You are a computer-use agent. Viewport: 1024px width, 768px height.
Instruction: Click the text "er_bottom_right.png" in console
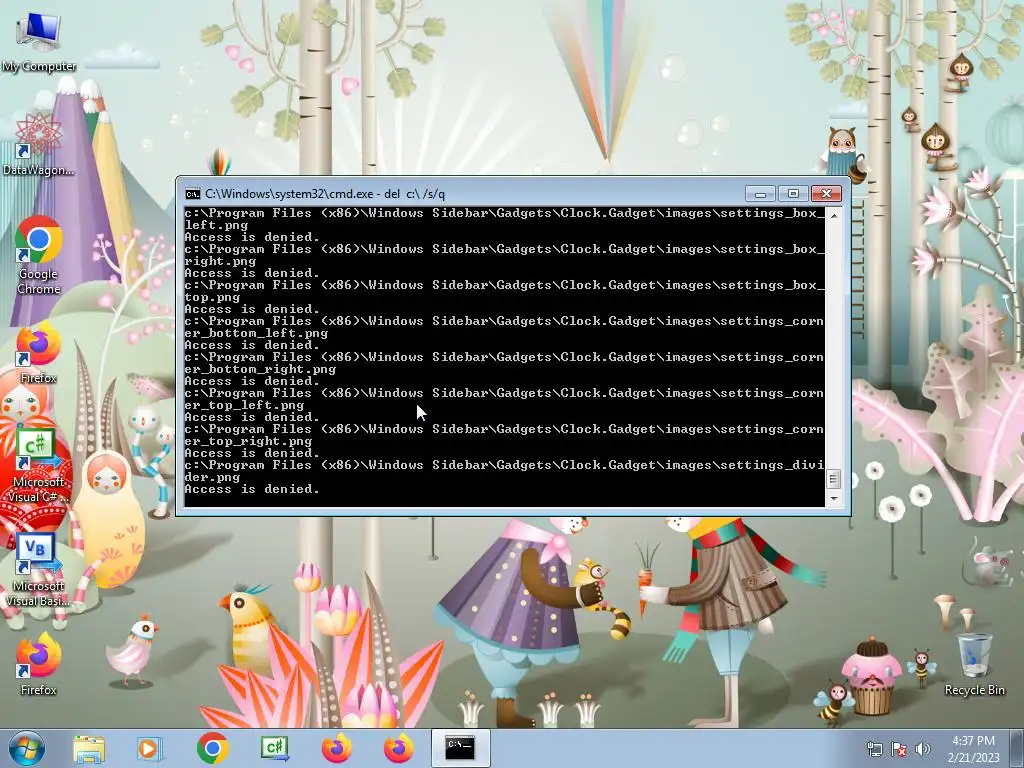point(260,369)
